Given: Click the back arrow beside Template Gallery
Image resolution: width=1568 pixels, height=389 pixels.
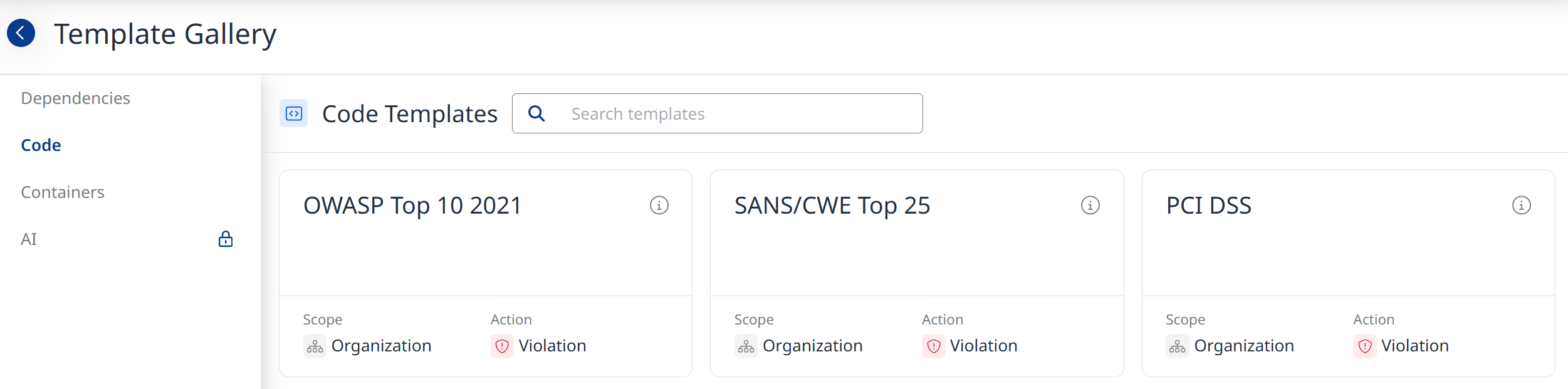Looking at the screenshot, I should coord(21,33).
